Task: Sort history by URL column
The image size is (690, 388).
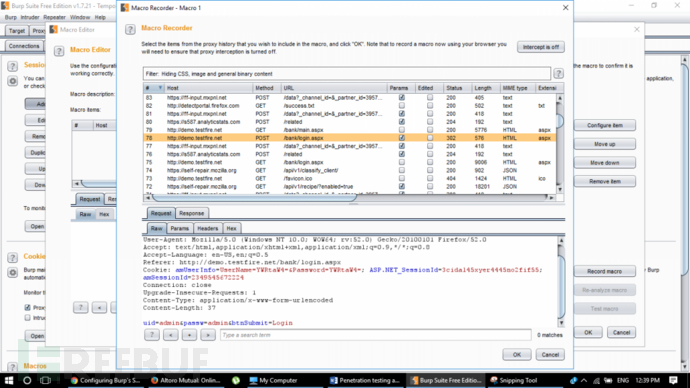Action: click(x=334, y=88)
